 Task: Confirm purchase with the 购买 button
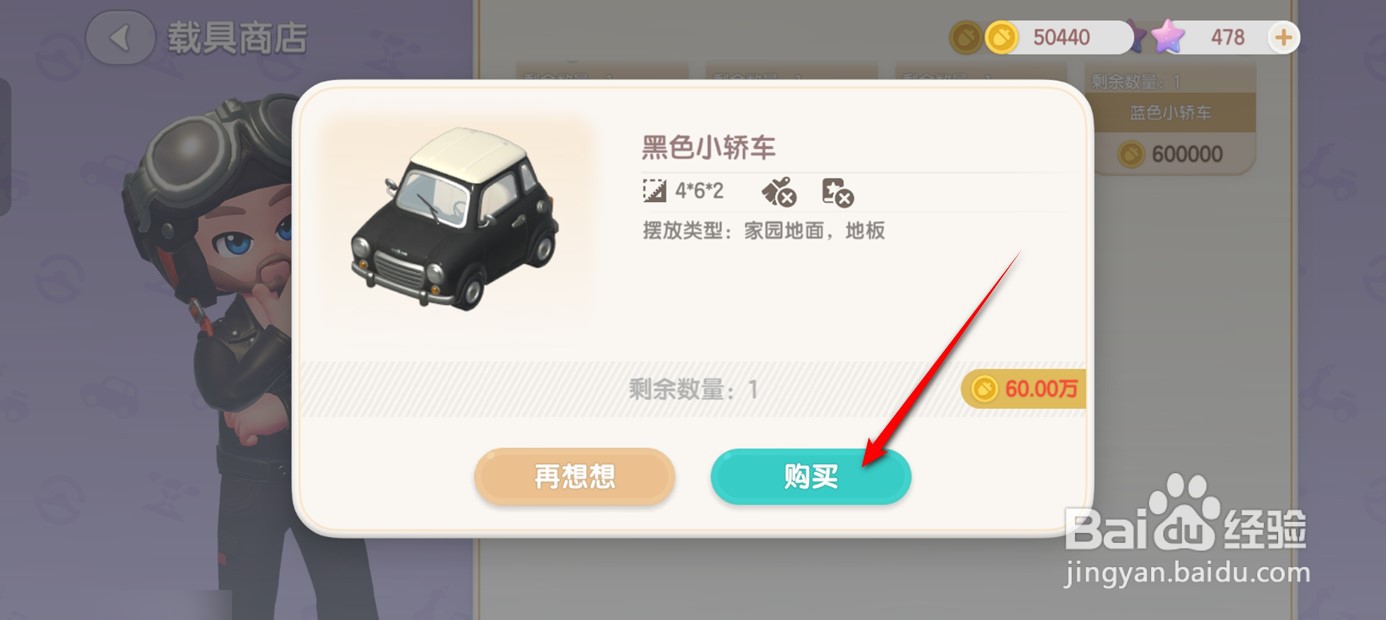tap(811, 476)
